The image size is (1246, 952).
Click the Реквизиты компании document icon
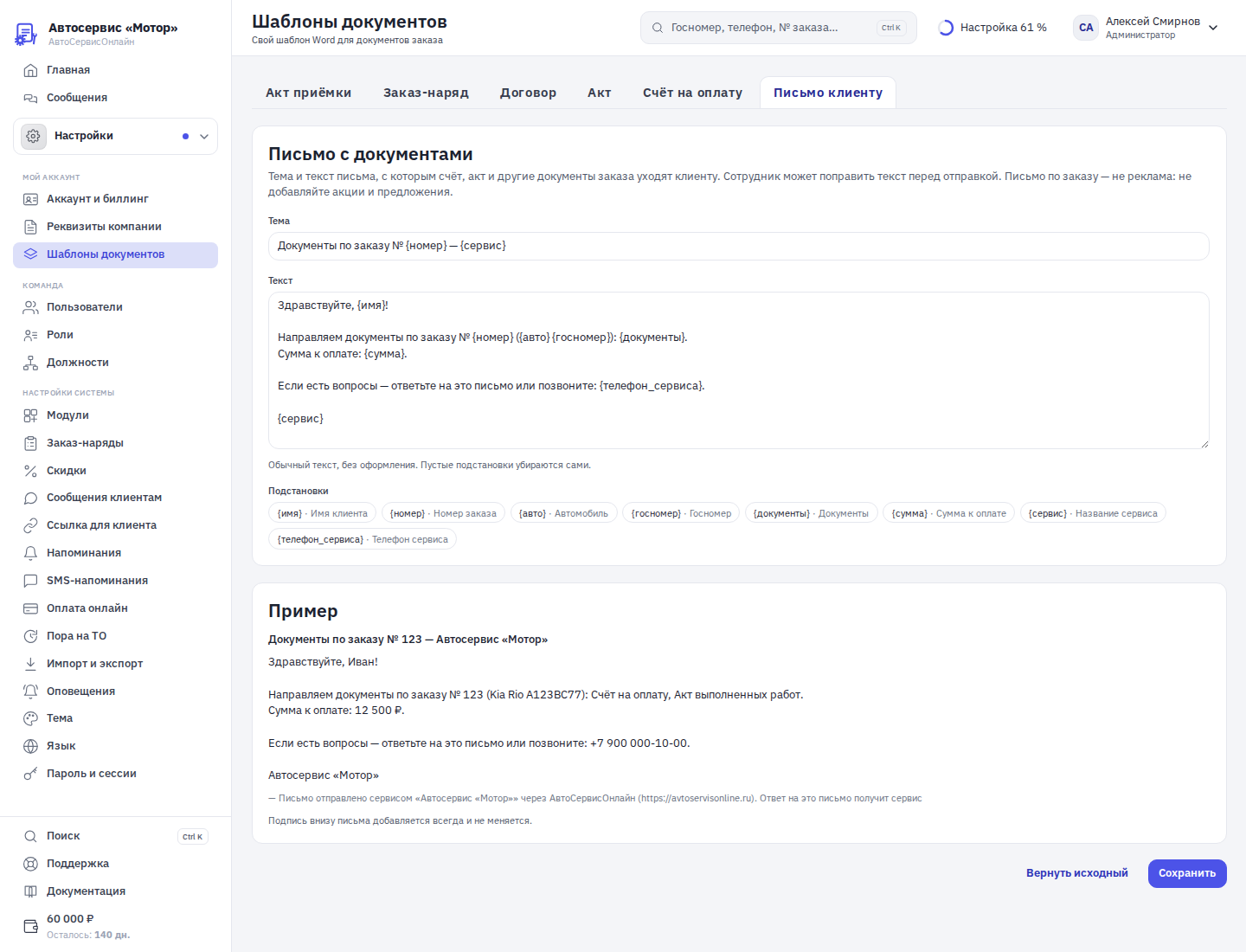click(30, 227)
